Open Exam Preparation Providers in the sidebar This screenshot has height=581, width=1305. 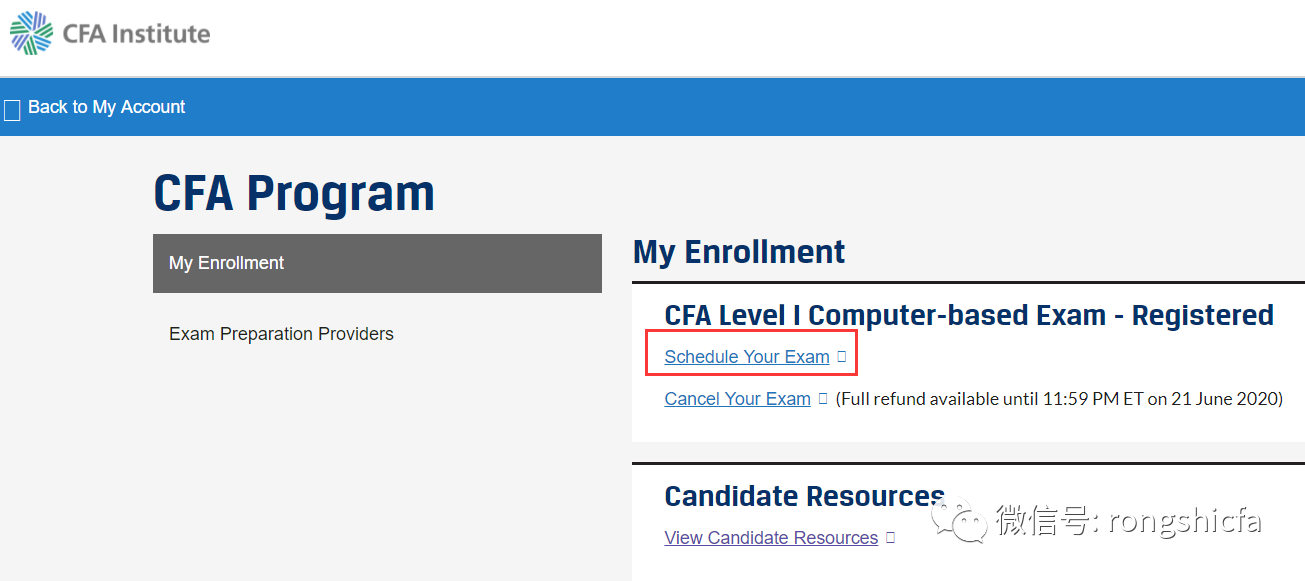(281, 334)
